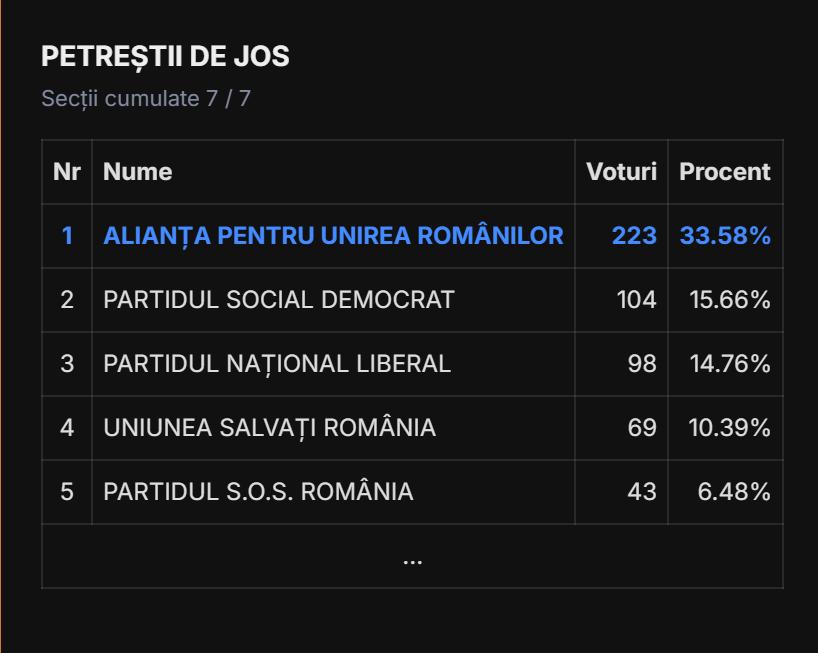The height and width of the screenshot is (653, 818).
Task: Select the 33.58% percentage cell
Action: pos(725,236)
